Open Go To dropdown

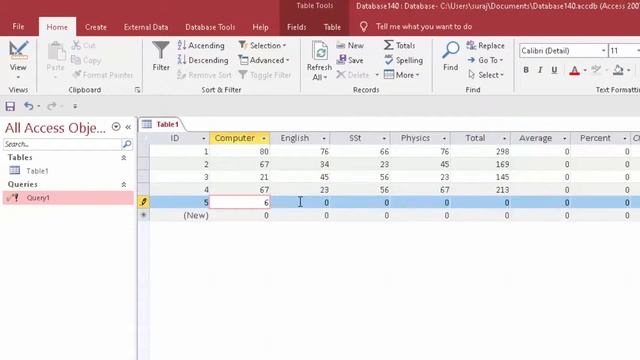(x=485, y=60)
